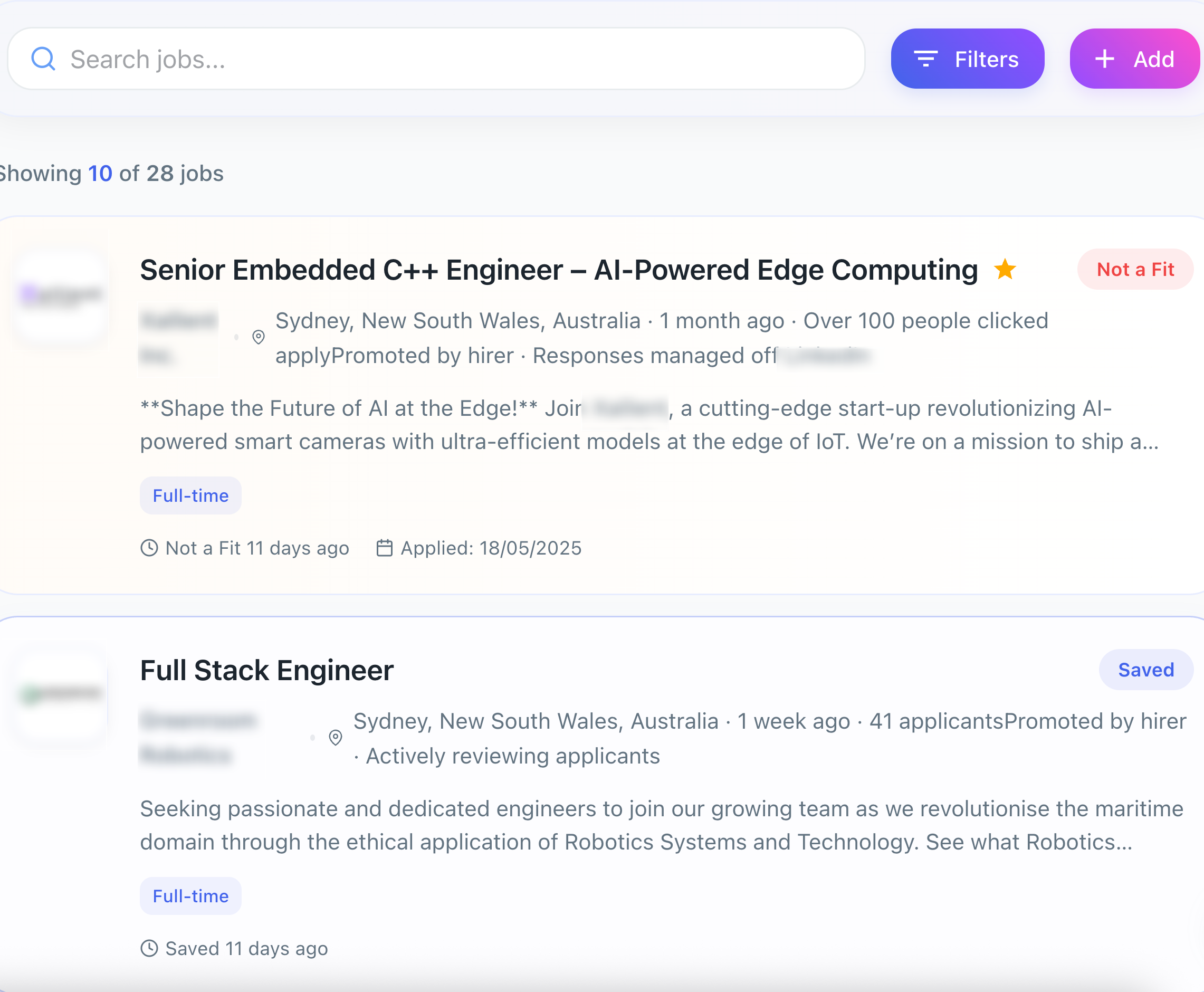
Task: Click the clock icon beside Not a Fit 11 days ago
Action: [x=149, y=547]
